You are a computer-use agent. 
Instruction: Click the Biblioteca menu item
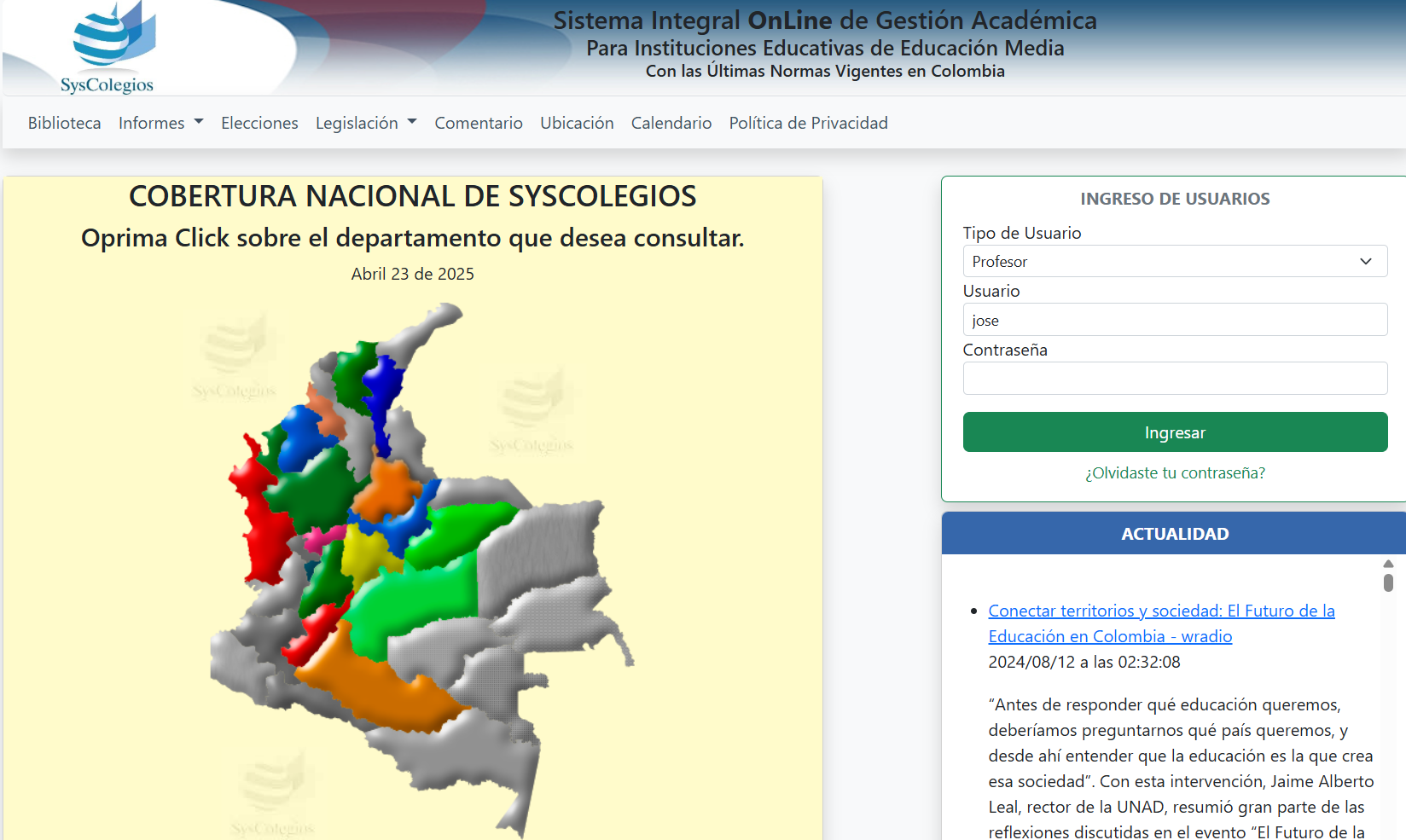click(64, 123)
